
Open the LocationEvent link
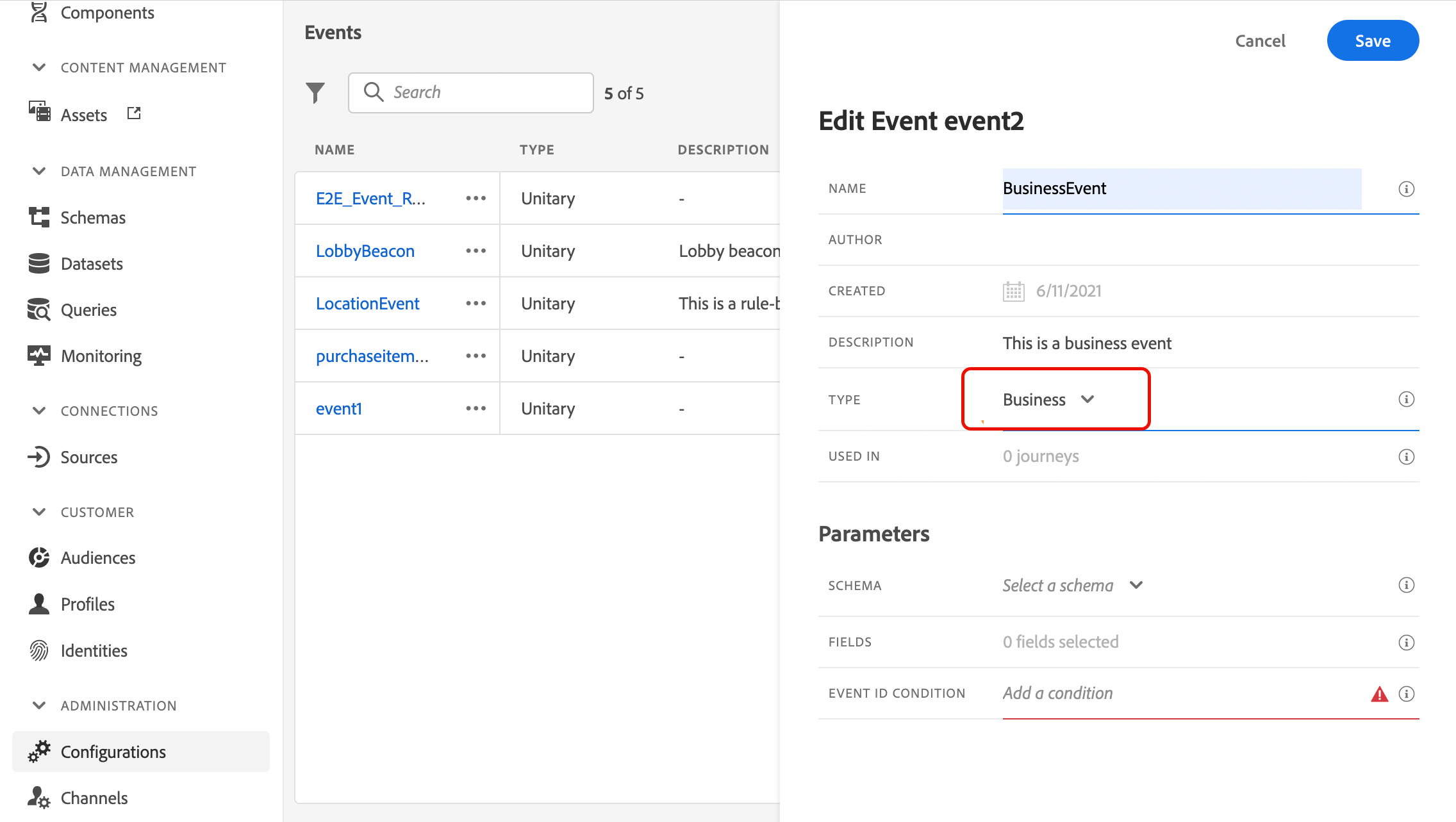pos(367,304)
